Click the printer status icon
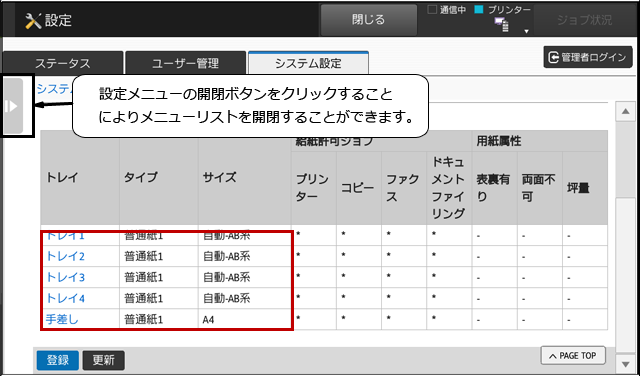Image resolution: width=640 pixels, height=376 pixels. coord(502,24)
